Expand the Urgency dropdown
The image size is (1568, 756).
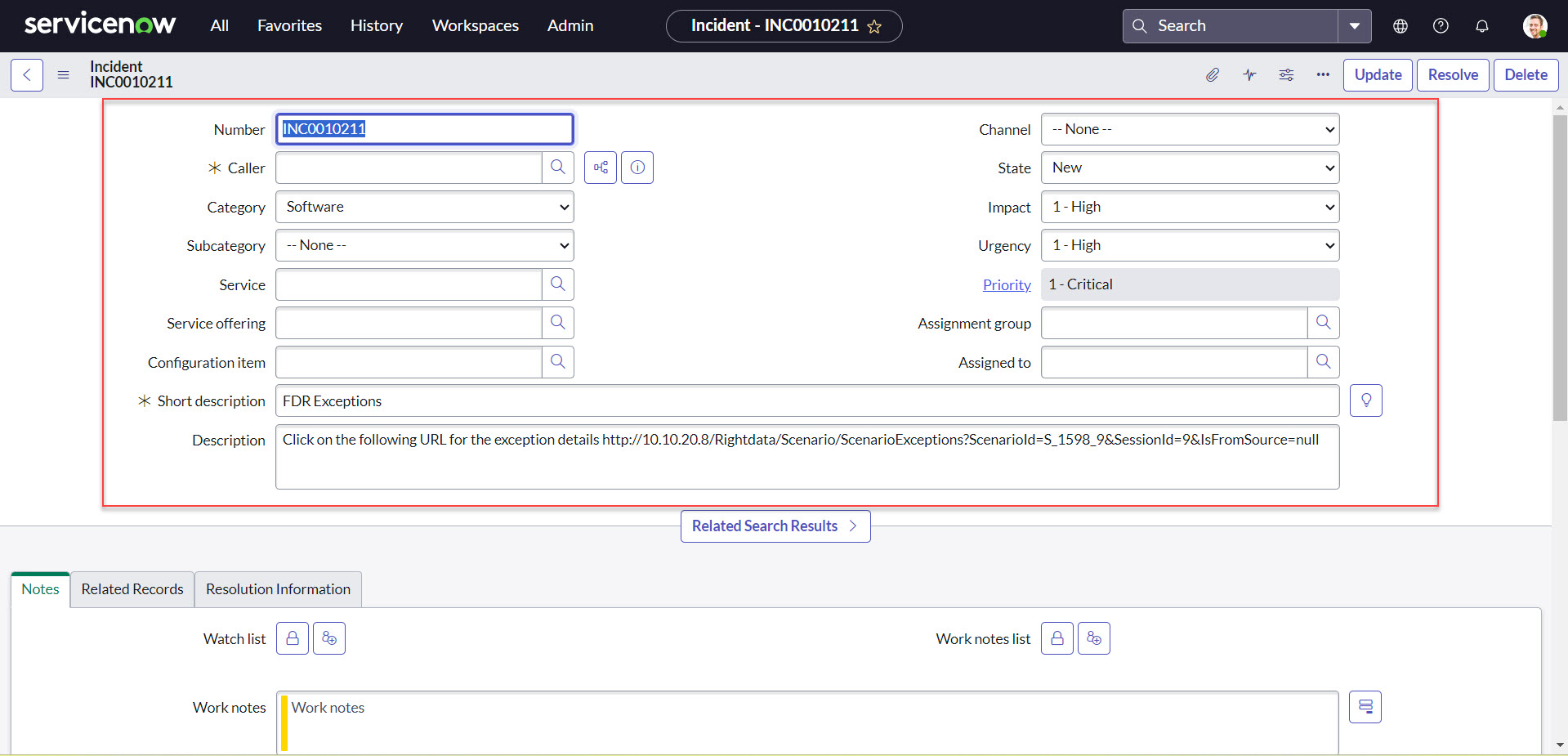pyautogui.click(x=1191, y=245)
